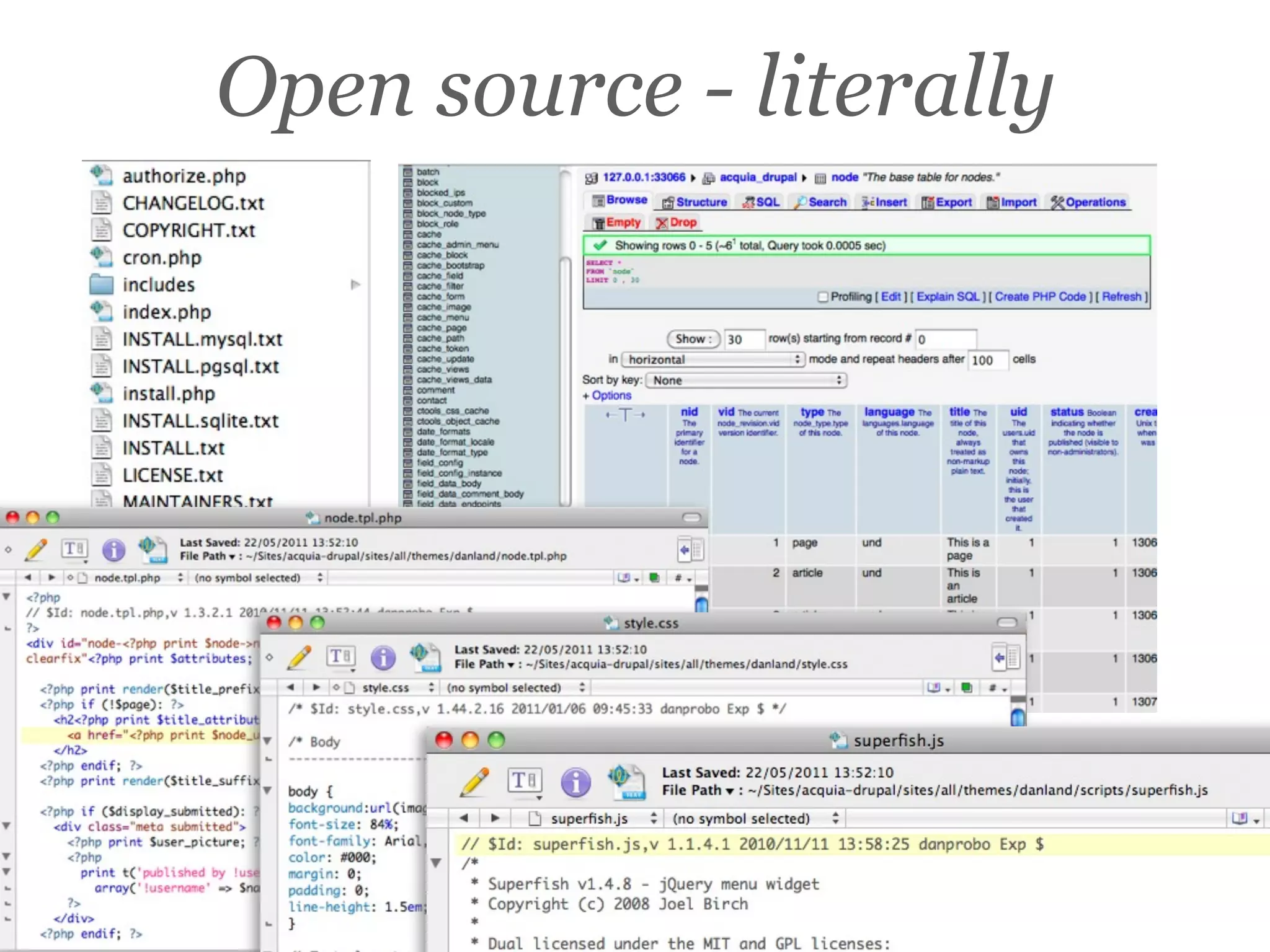Open the Insert tab
Screen dimensions: 1270x952
click(x=885, y=202)
